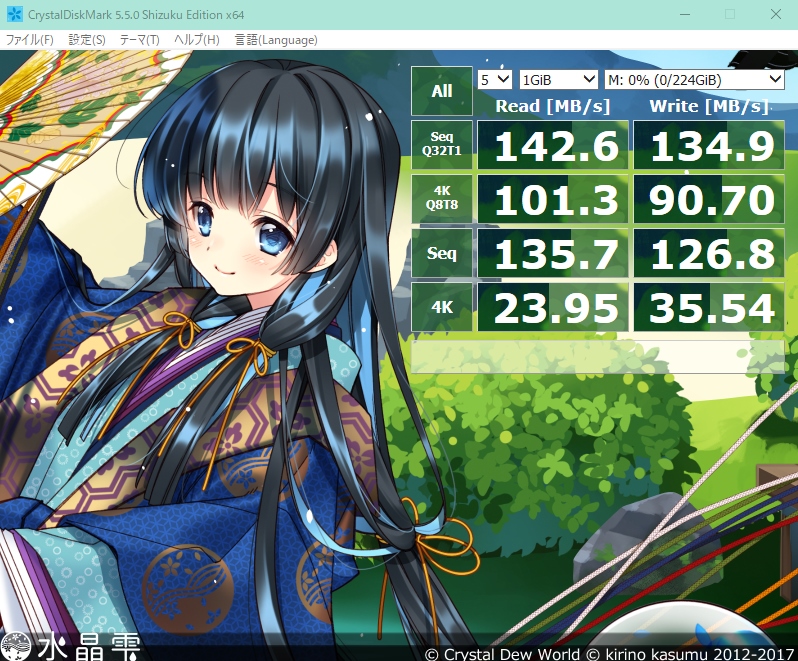The width and height of the screenshot is (798, 661).
Task: Click the empty comment field below results
Action: [x=597, y=357]
